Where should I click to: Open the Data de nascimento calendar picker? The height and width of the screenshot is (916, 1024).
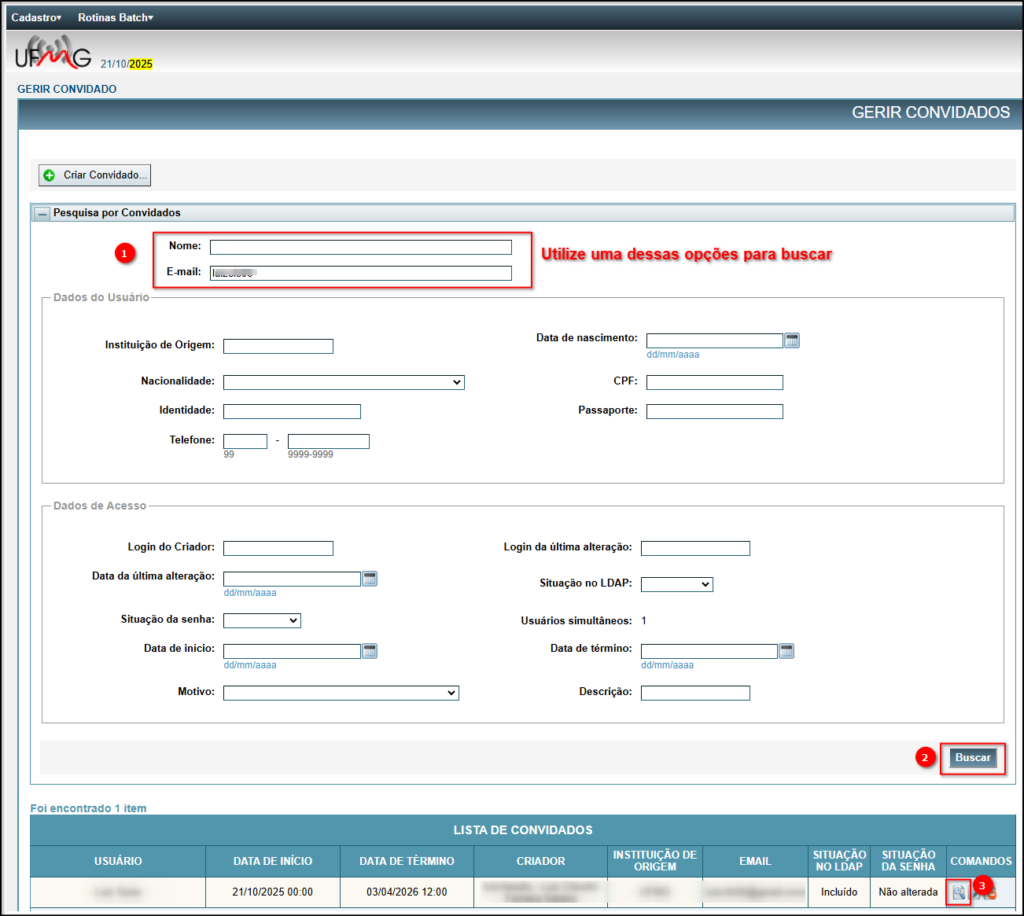[792, 340]
